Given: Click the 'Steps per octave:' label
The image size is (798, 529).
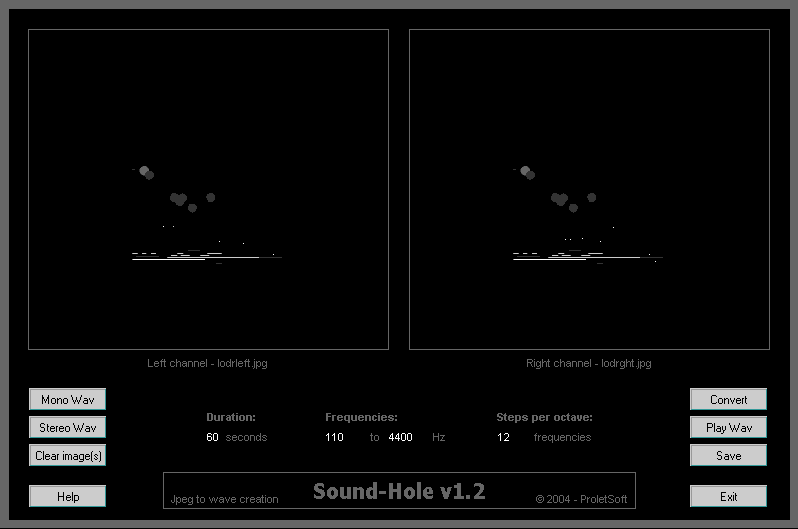Looking at the screenshot, I should tap(545, 417).
